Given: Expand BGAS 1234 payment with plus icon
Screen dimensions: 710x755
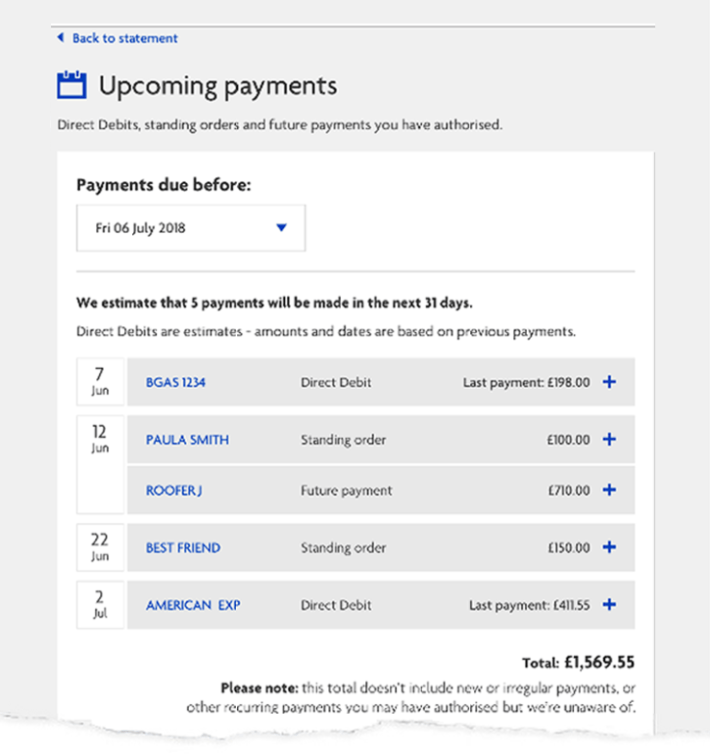Looking at the screenshot, I should point(609,382).
